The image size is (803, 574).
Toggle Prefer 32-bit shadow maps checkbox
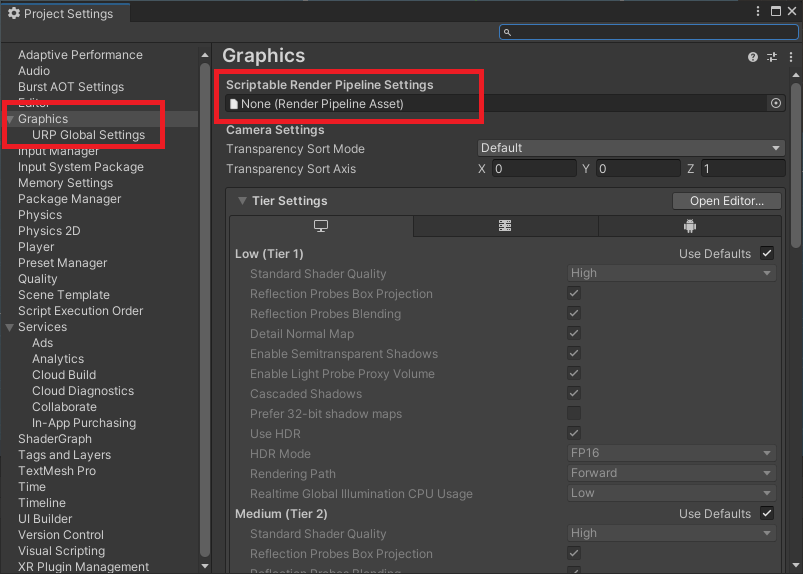point(574,413)
